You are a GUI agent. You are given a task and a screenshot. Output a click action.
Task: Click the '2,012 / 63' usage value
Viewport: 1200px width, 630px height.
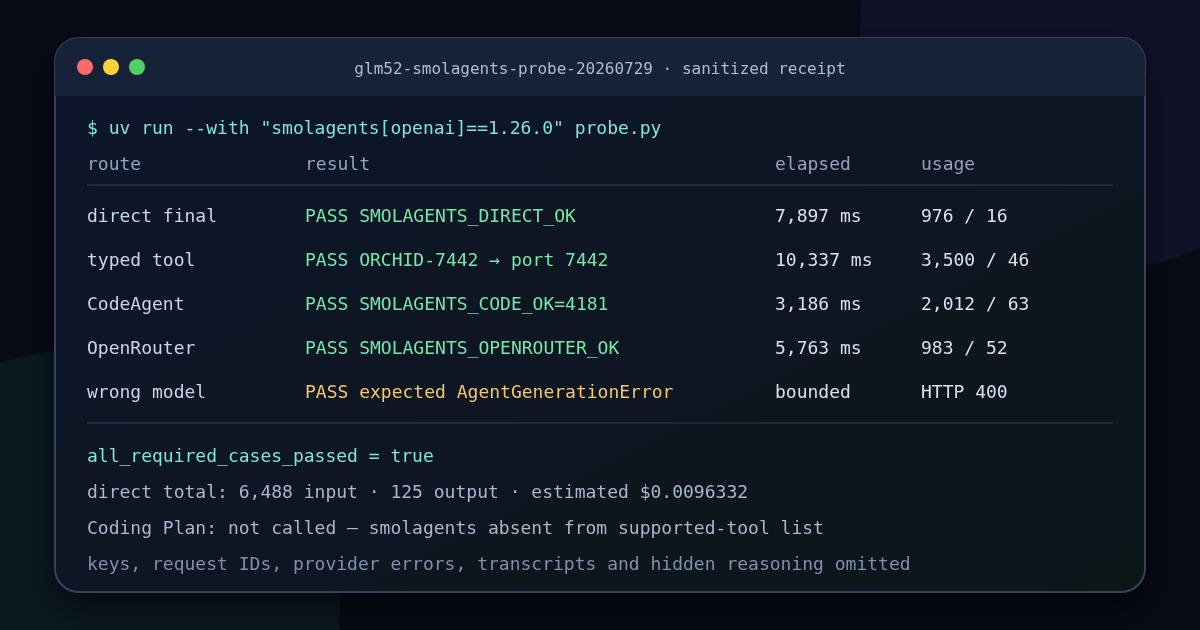point(975,304)
